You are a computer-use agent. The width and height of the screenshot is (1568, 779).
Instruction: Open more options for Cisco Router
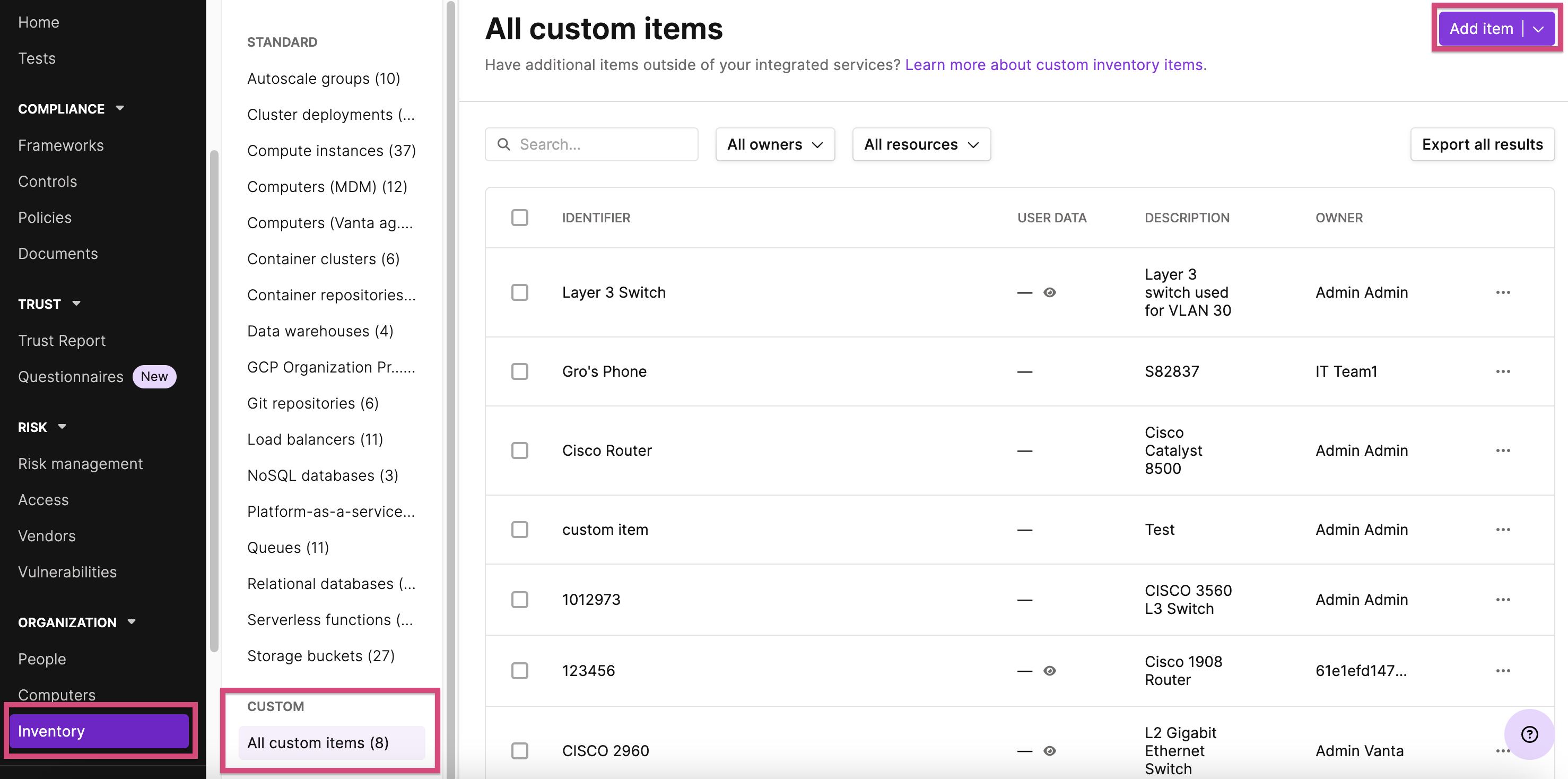[x=1503, y=451]
